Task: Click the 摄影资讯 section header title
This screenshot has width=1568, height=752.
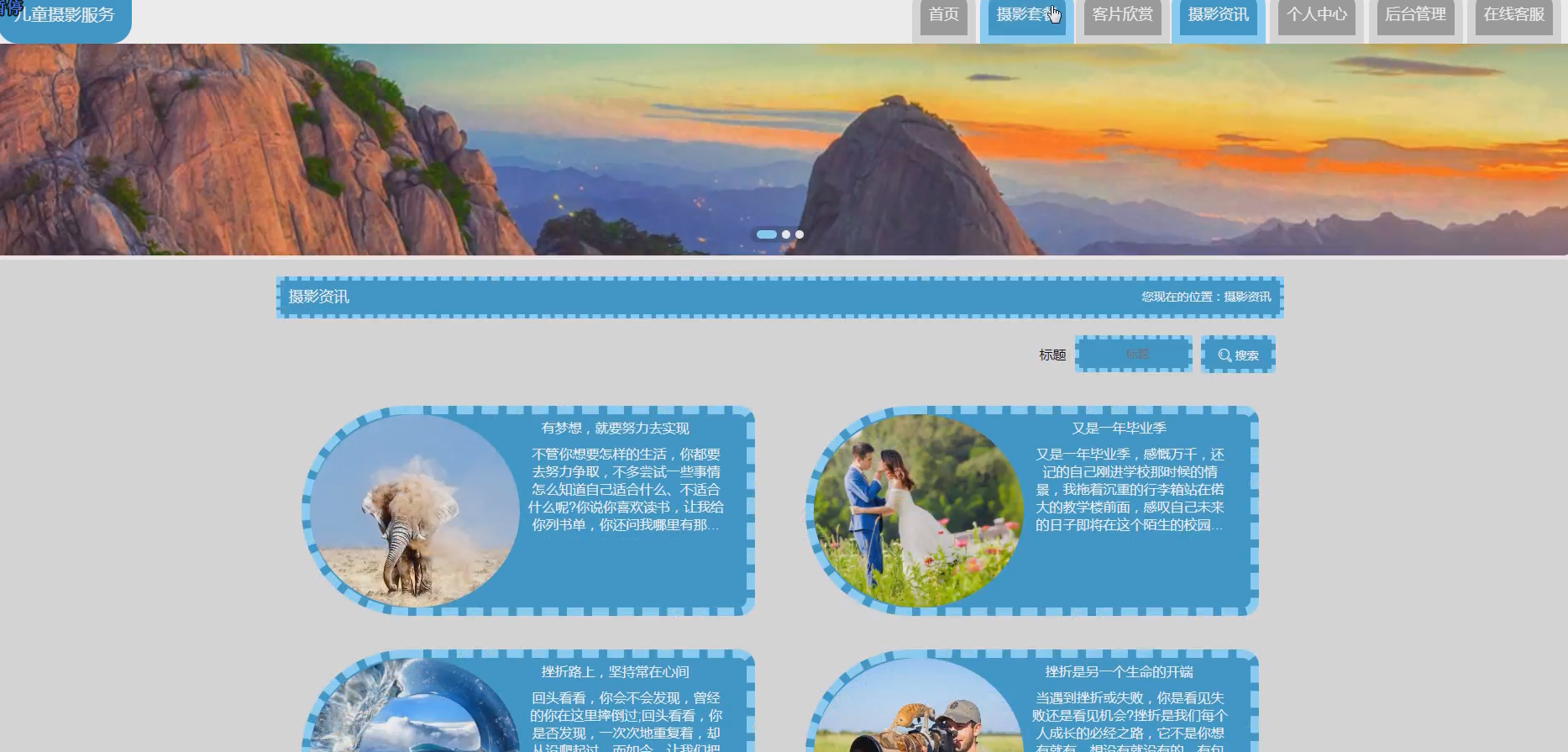Action: [x=318, y=297]
